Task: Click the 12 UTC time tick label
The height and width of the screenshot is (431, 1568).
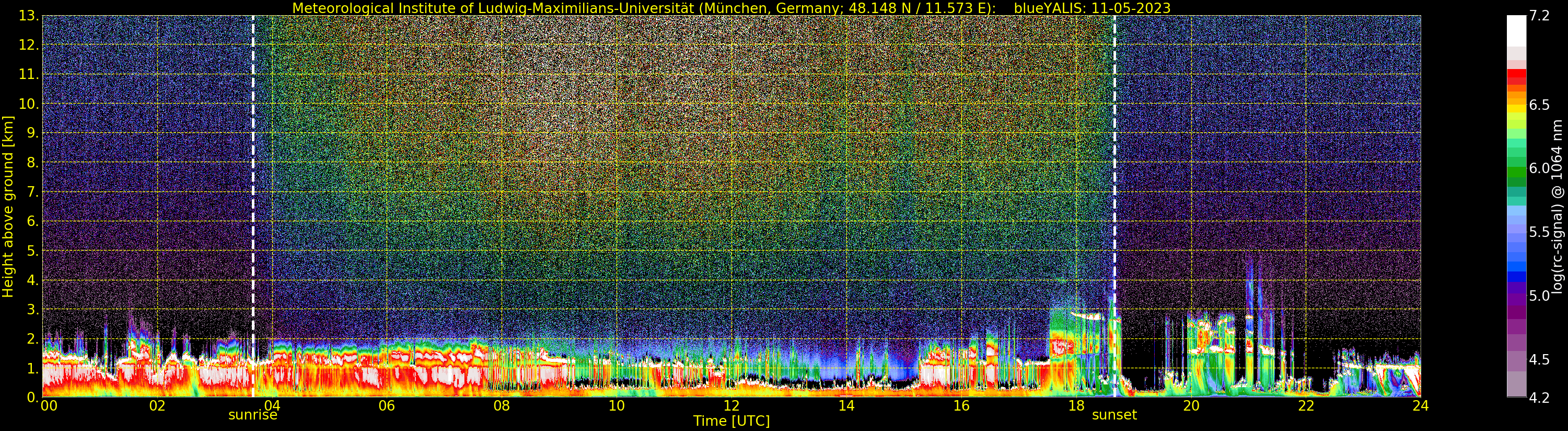Action: (x=731, y=405)
